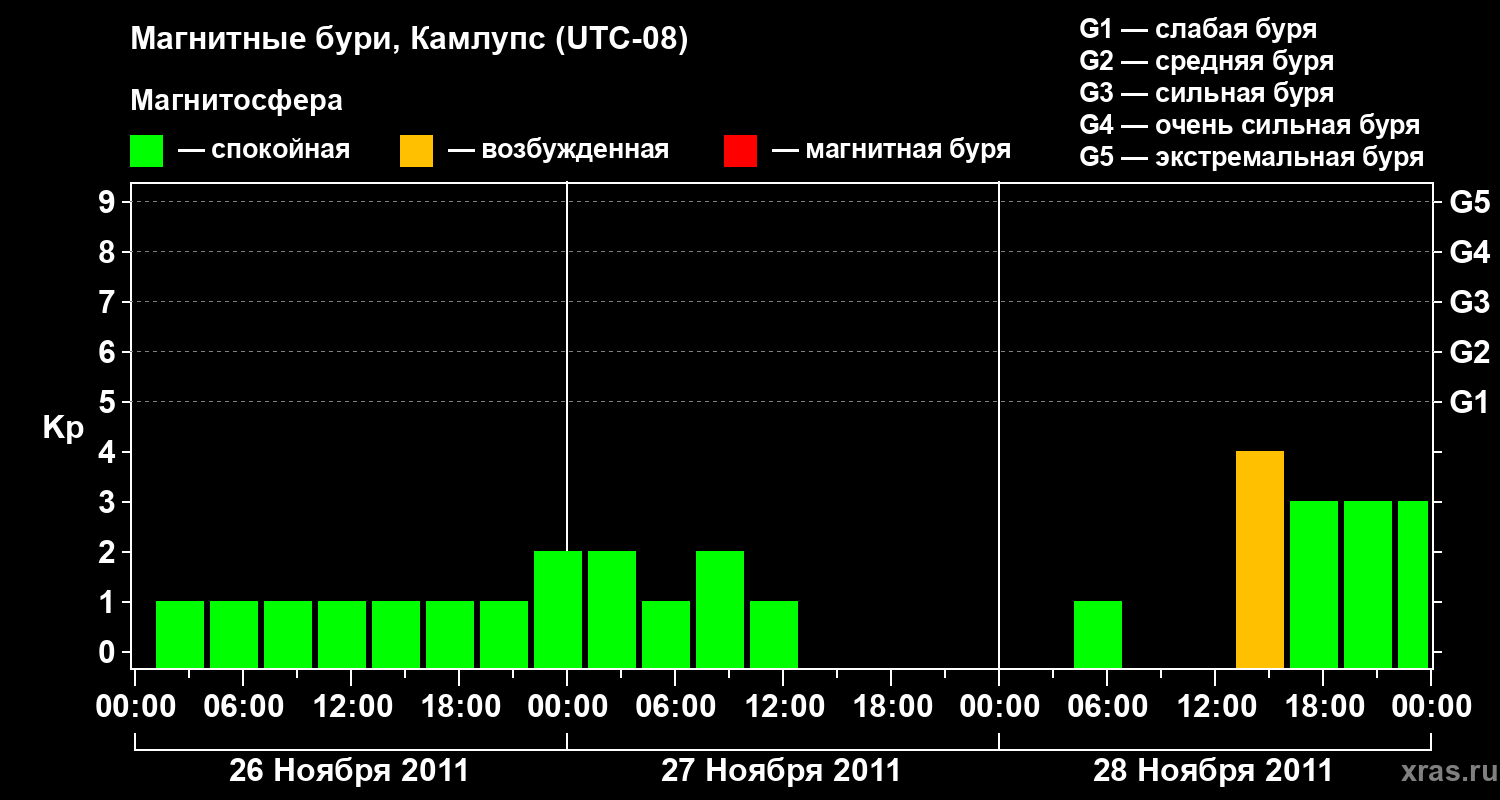Click the '27 Ноября 2011' date label
The image size is (1500, 800).
tap(781, 770)
